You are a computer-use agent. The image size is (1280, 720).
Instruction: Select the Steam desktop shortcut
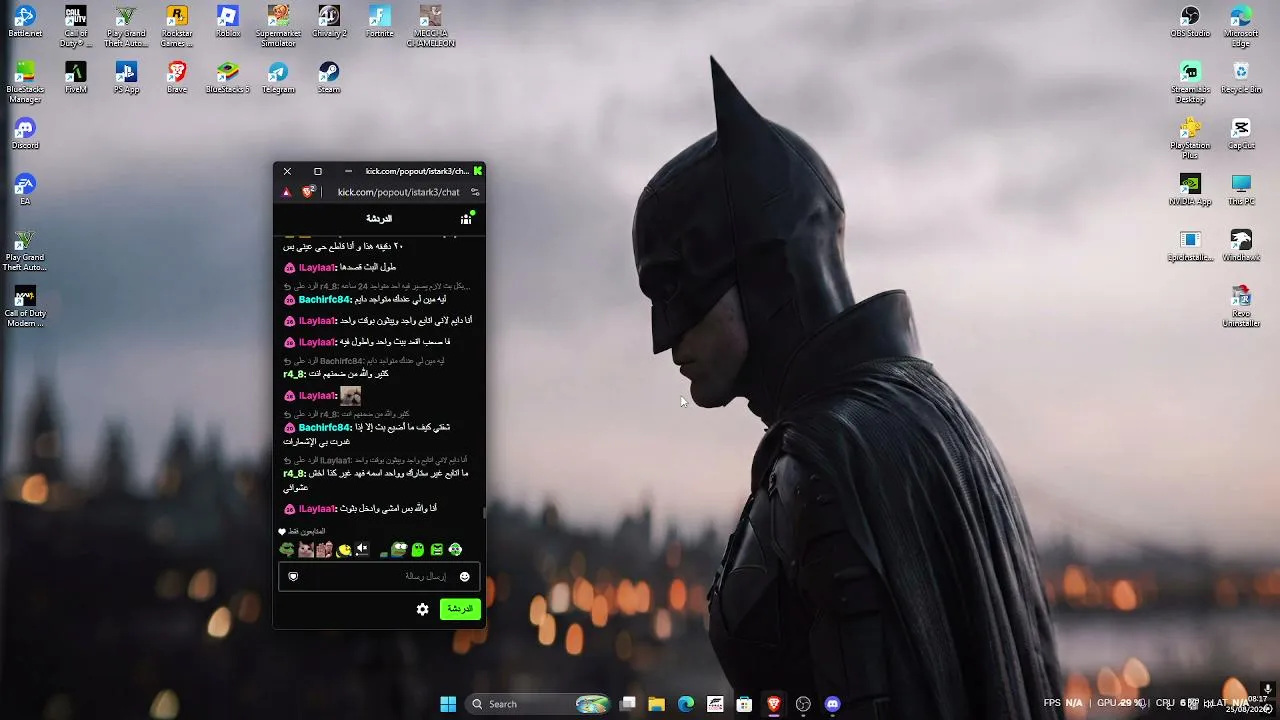pyautogui.click(x=329, y=78)
